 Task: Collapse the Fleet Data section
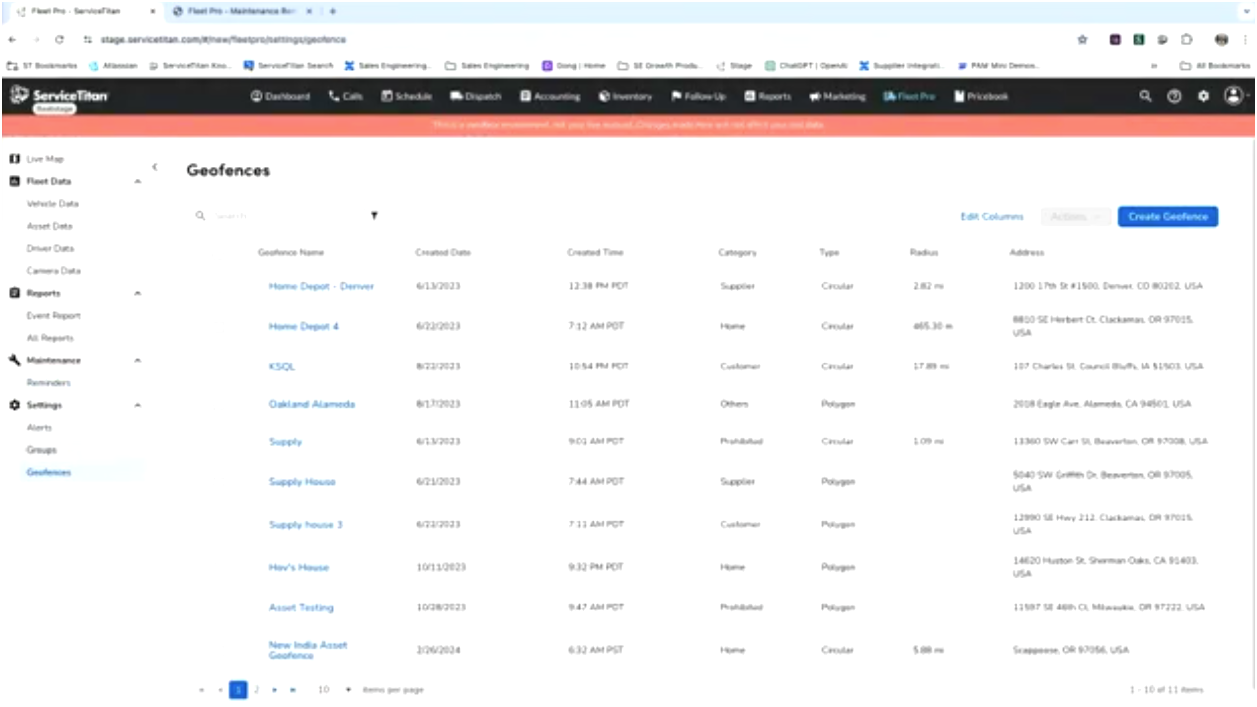(137, 182)
